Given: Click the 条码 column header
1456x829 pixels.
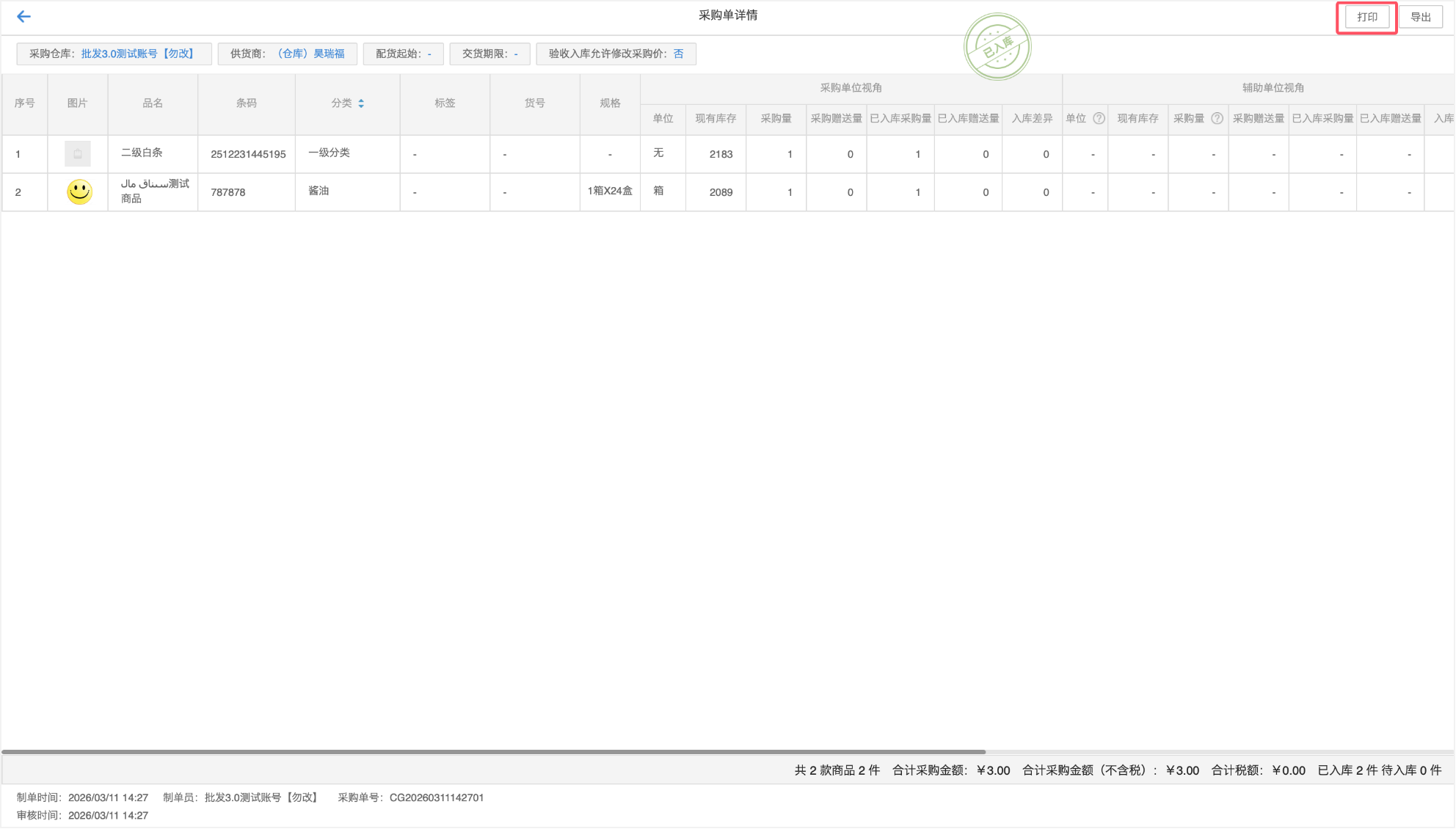Looking at the screenshot, I should pos(247,103).
